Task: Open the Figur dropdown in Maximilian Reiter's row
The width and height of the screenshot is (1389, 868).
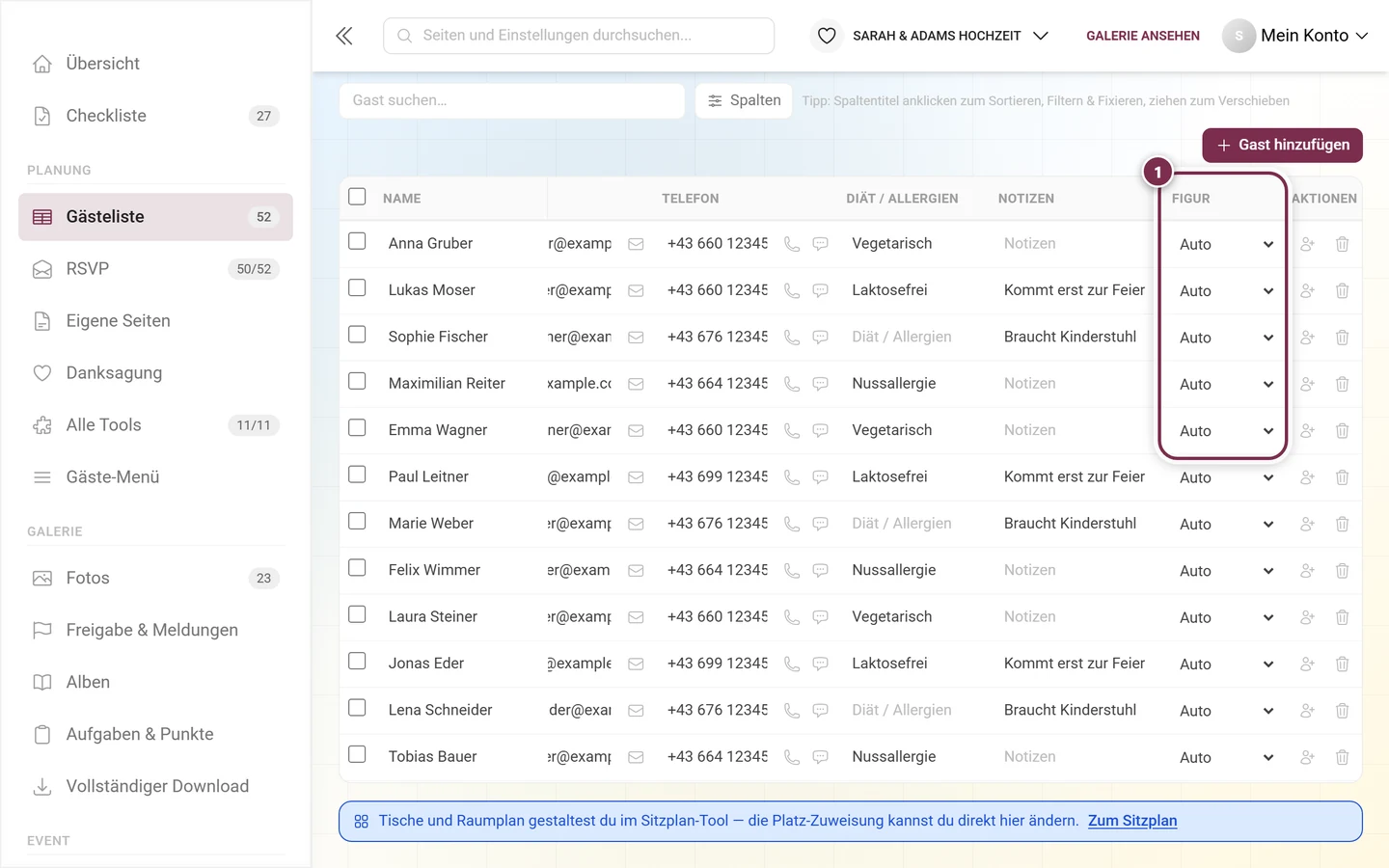Action: pos(1225,384)
